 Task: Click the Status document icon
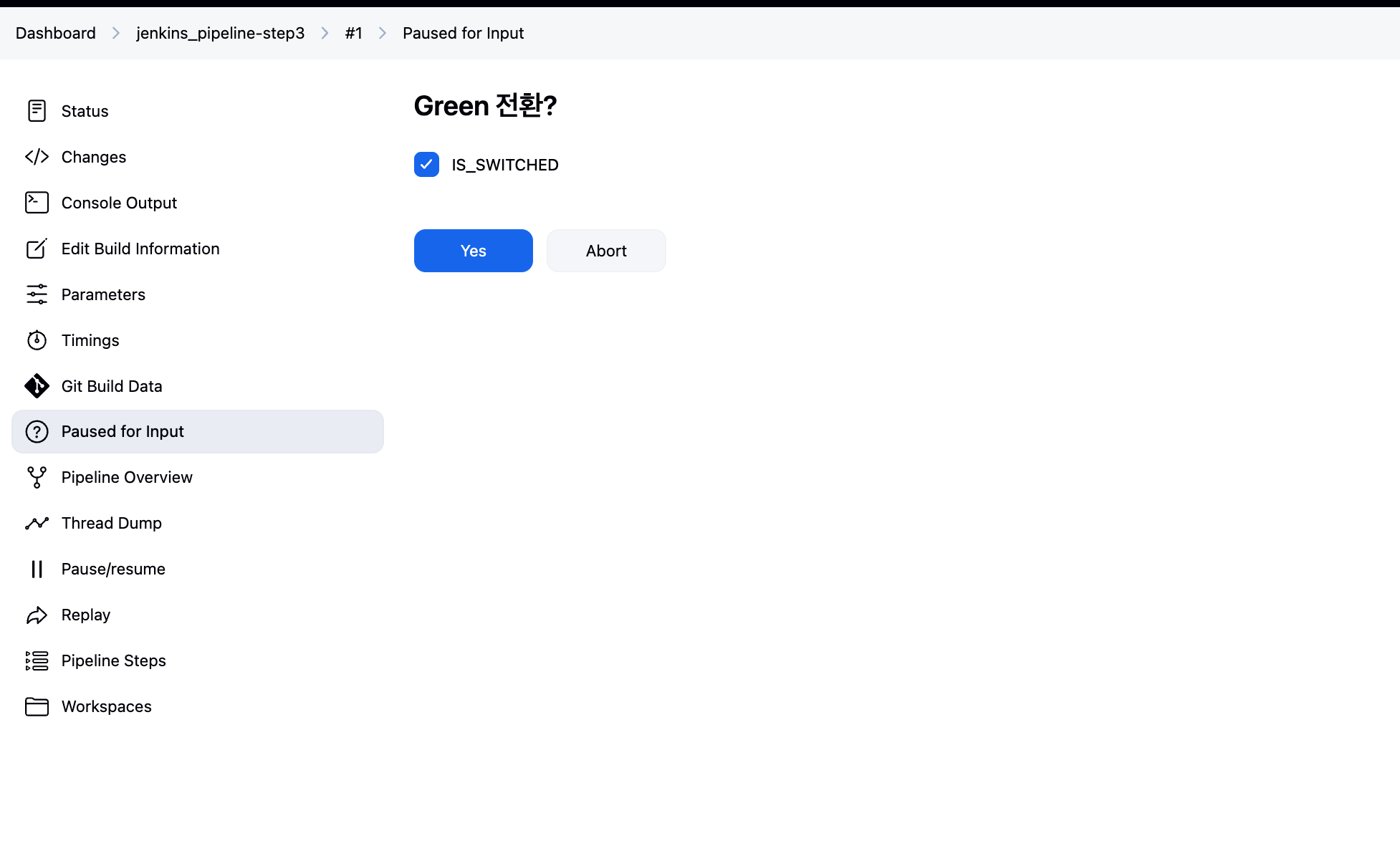point(37,111)
